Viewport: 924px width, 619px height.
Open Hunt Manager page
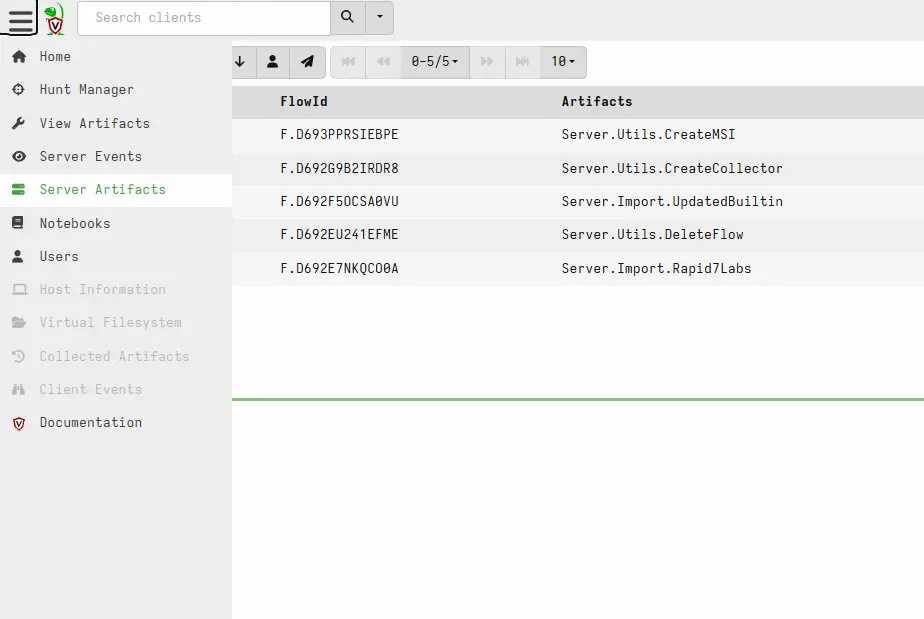(116, 90)
